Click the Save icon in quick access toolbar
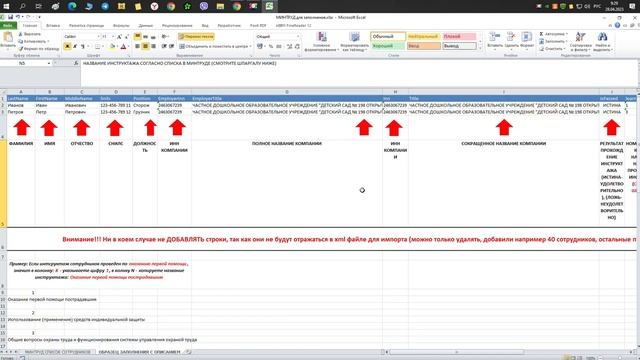Screen dimensions: 640x360 click(x=10, y=17)
